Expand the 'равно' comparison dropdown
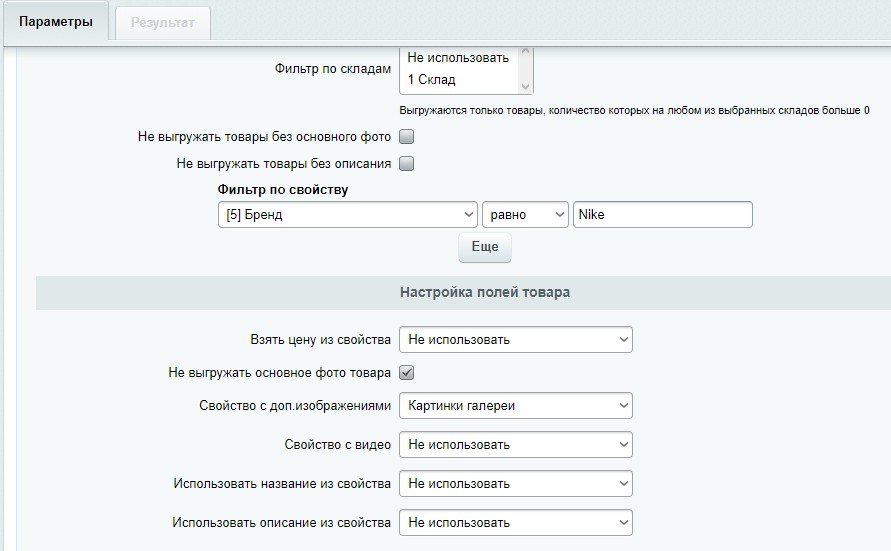 pos(525,215)
